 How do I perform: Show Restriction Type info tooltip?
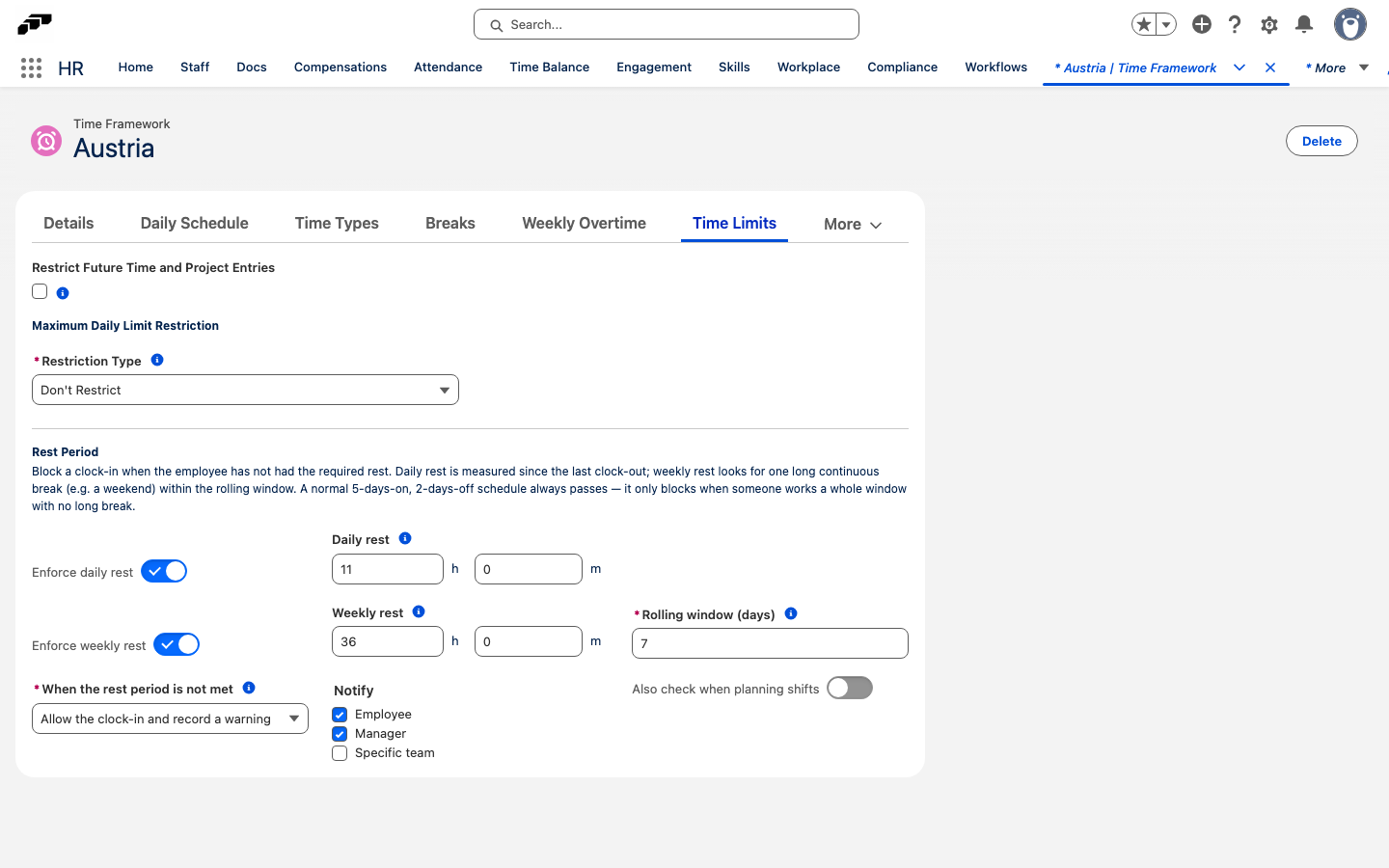pyautogui.click(x=157, y=360)
